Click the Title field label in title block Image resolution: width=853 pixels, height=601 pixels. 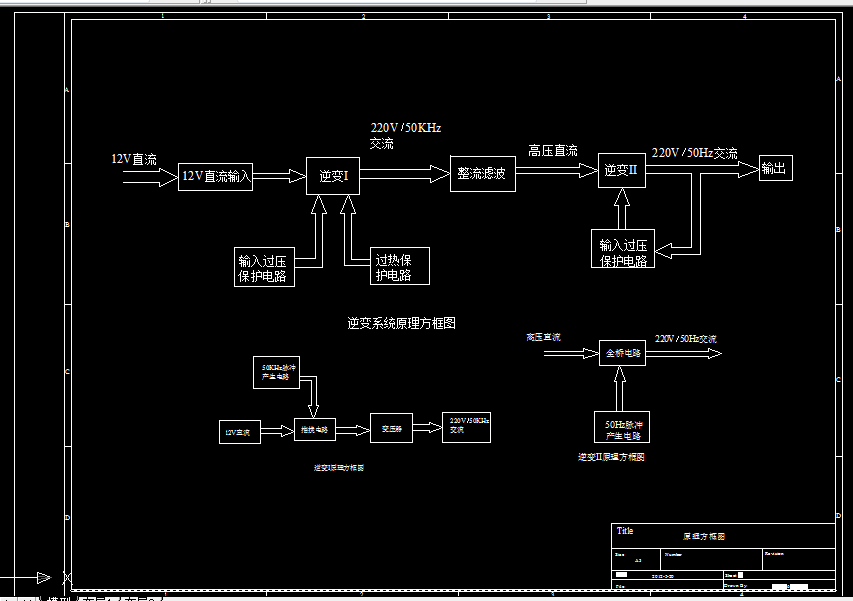625,530
